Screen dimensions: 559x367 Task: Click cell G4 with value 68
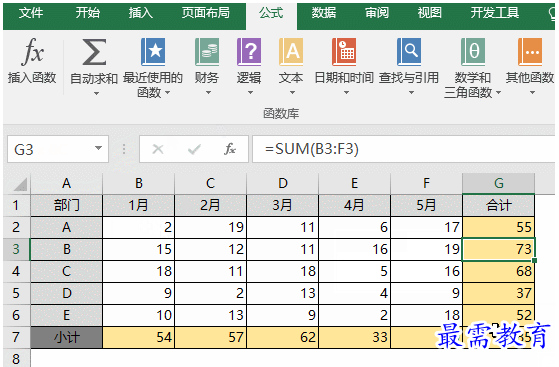(x=499, y=271)
